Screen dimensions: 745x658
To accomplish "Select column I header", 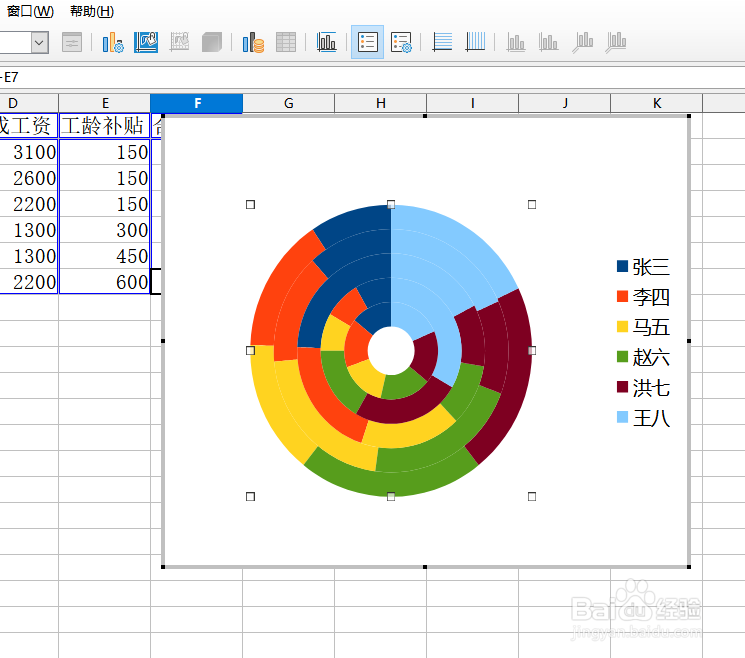I will [472, 103].
